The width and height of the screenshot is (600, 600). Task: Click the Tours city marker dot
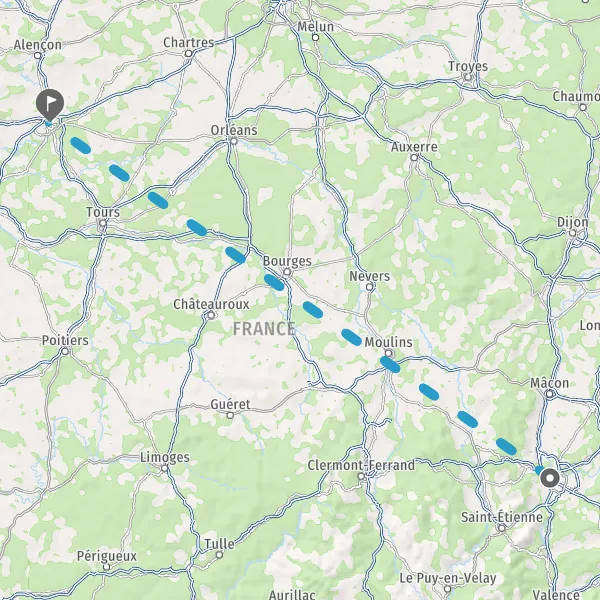(103, 223)
